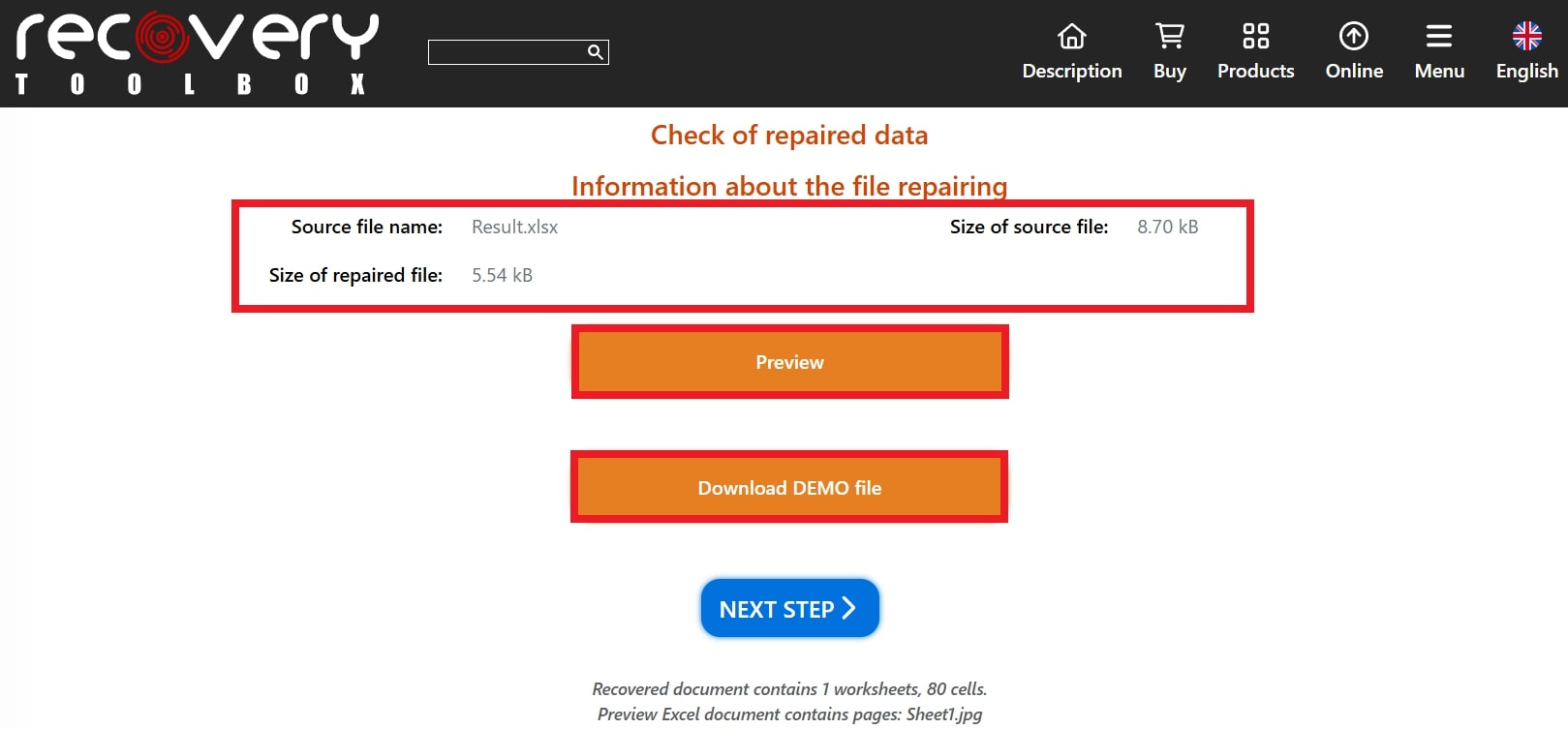Select the Online nav label
The width and height of the screenshot is (1568, 729).
point(1354,71)
